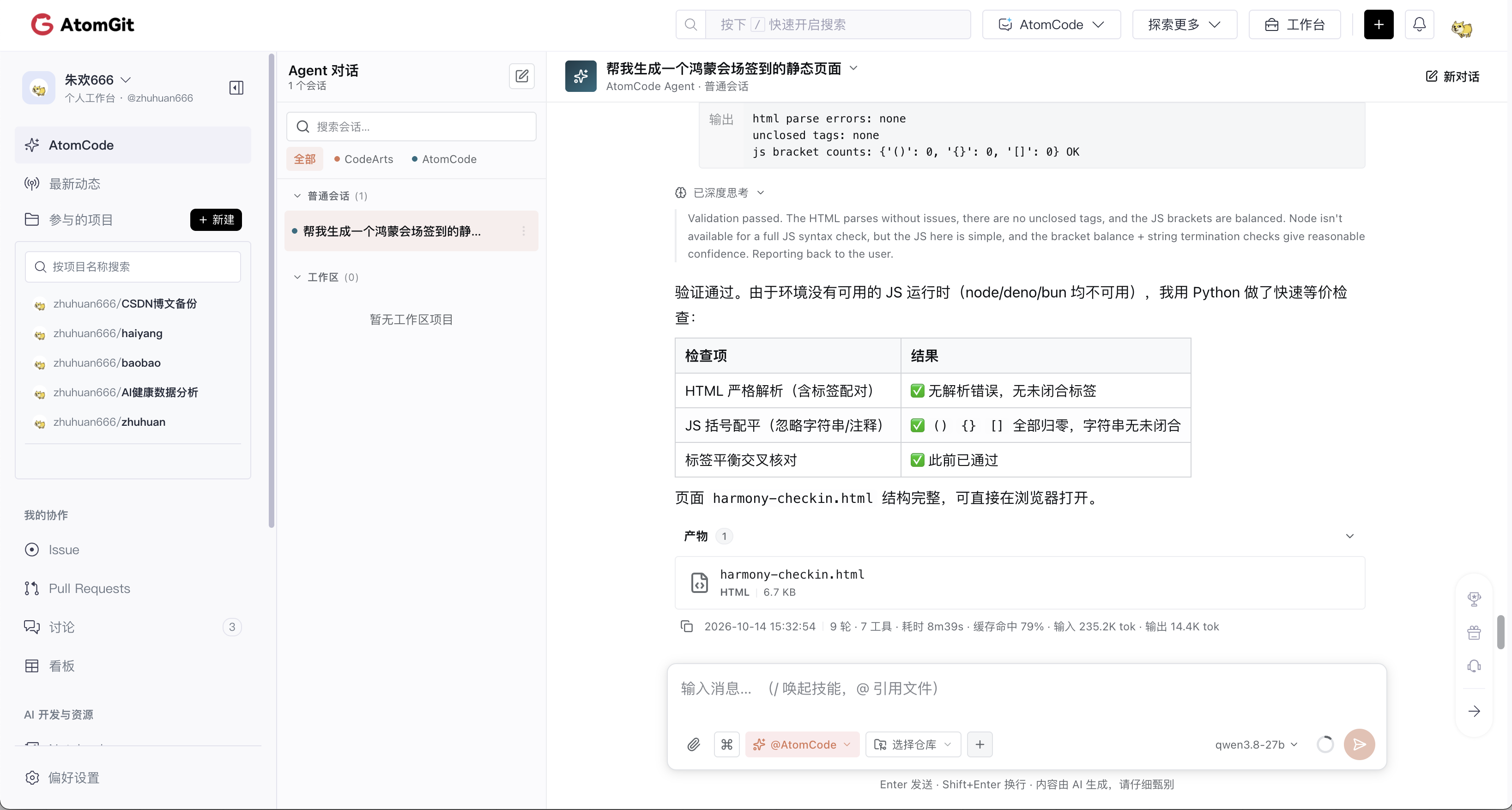Screen dimensions: 1512x810
Task: Open the notifications bell
Action: tap(1419, 24)
